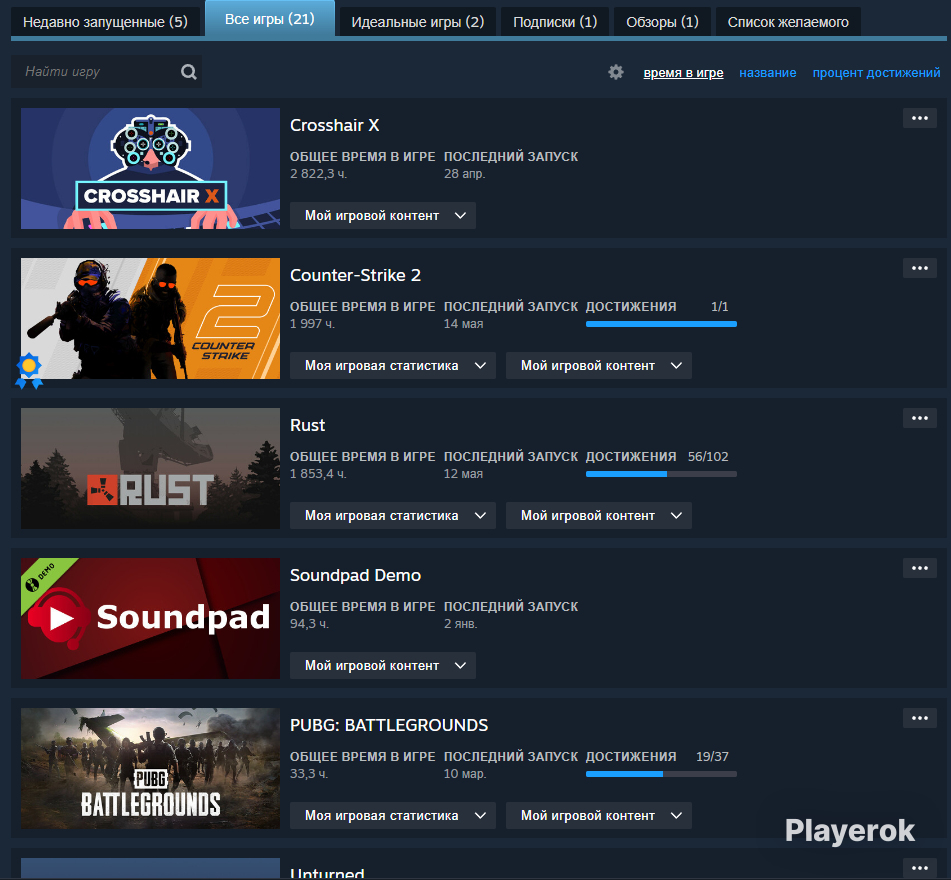Viewport: 951px width, 880px height.
Task: Click the search magnifier icon
Action: (189, 72)
